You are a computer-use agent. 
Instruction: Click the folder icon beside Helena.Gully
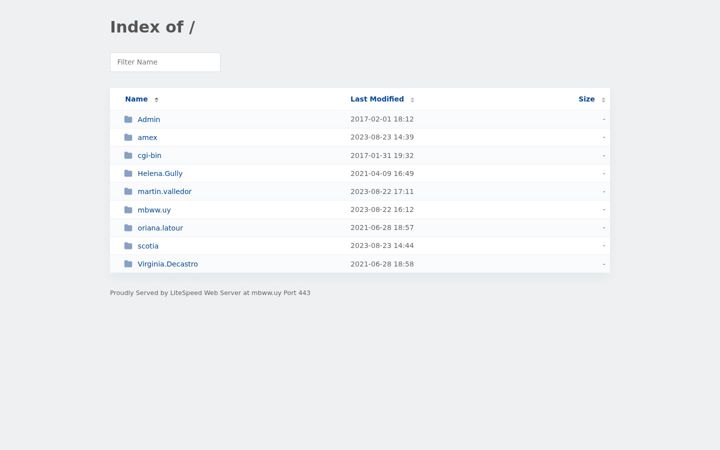(128, 174)
